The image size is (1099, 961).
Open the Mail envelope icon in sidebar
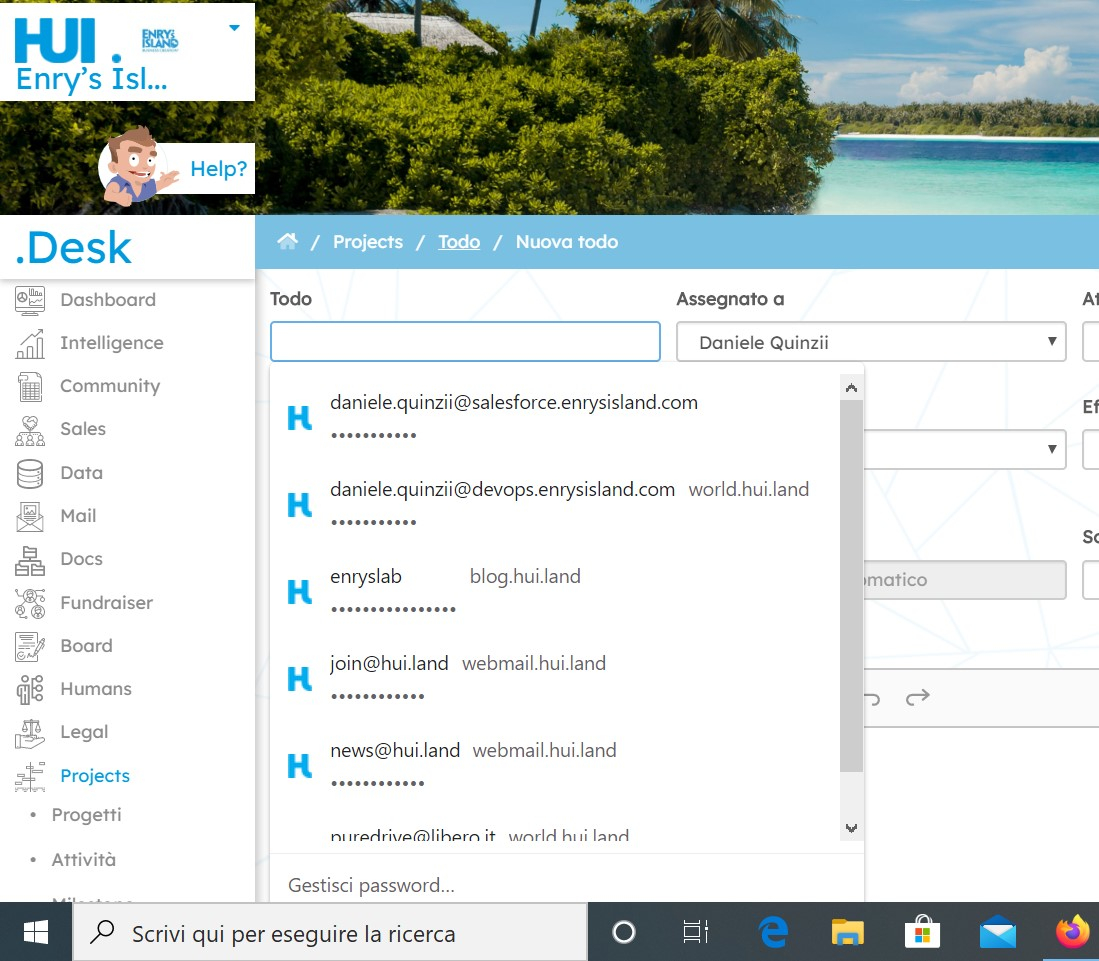click(x=30, y=516)
